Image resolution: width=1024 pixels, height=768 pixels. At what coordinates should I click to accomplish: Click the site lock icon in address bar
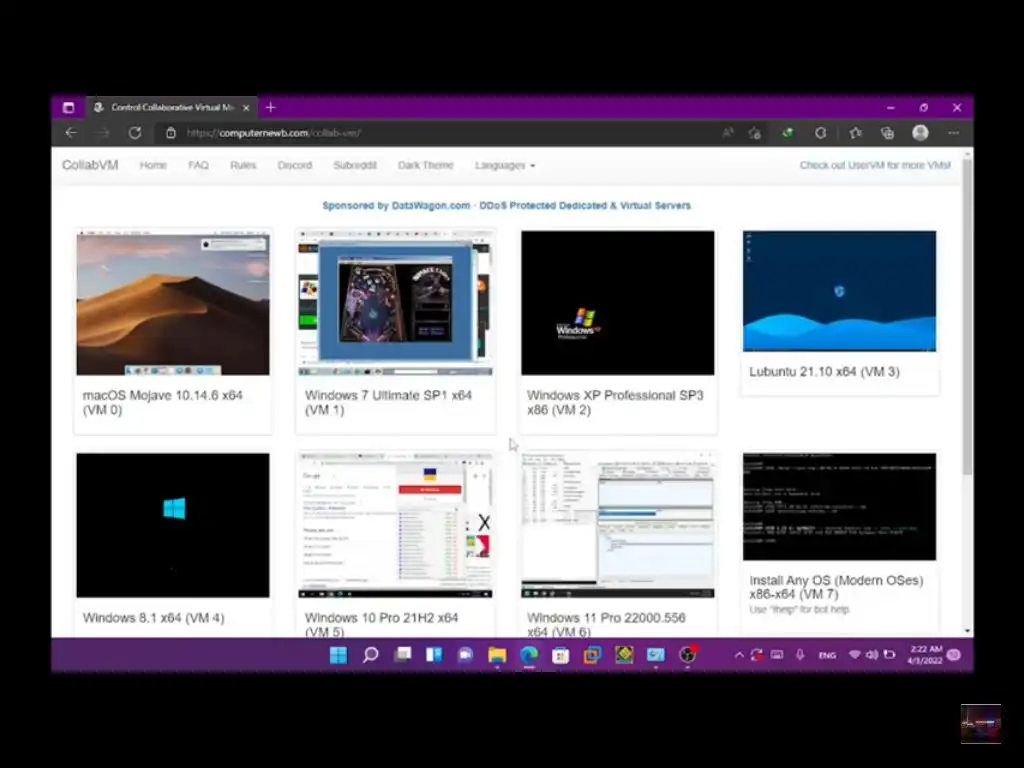170,133
